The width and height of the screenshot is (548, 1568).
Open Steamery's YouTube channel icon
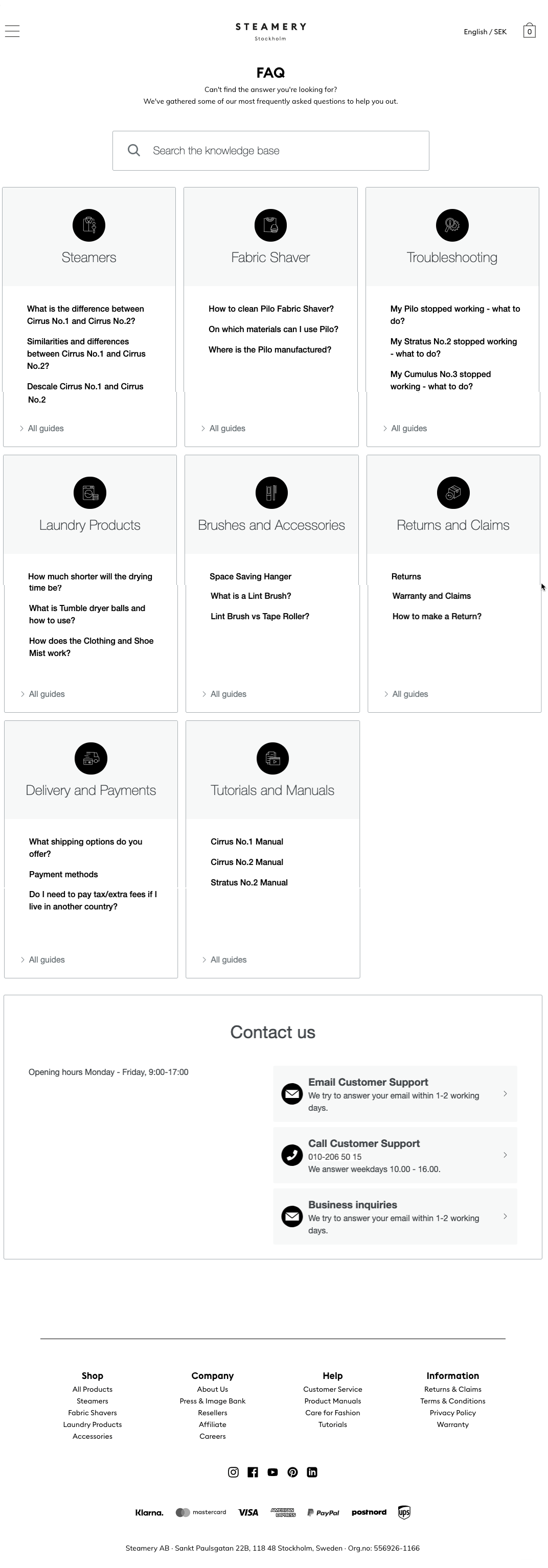[x=273, y=1472]
